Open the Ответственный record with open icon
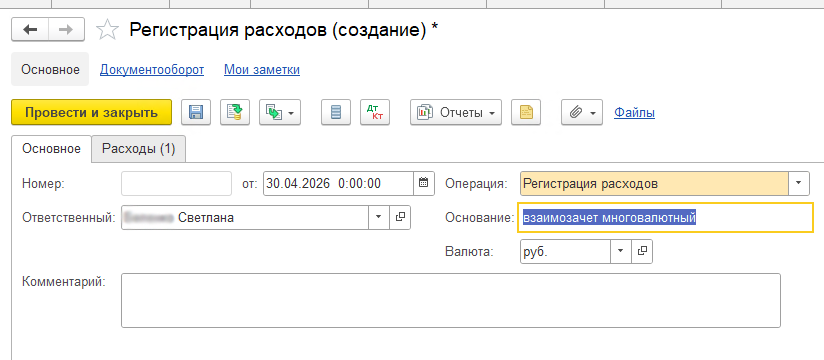This screenshot has width=824, height=360. pyautogui.click(x=400, y=217)
